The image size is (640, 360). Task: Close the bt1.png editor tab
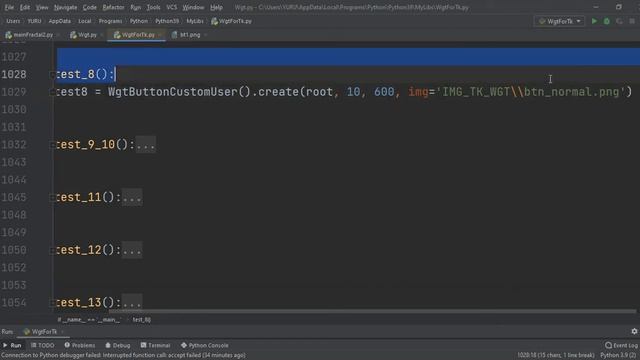tap(205, 35)
